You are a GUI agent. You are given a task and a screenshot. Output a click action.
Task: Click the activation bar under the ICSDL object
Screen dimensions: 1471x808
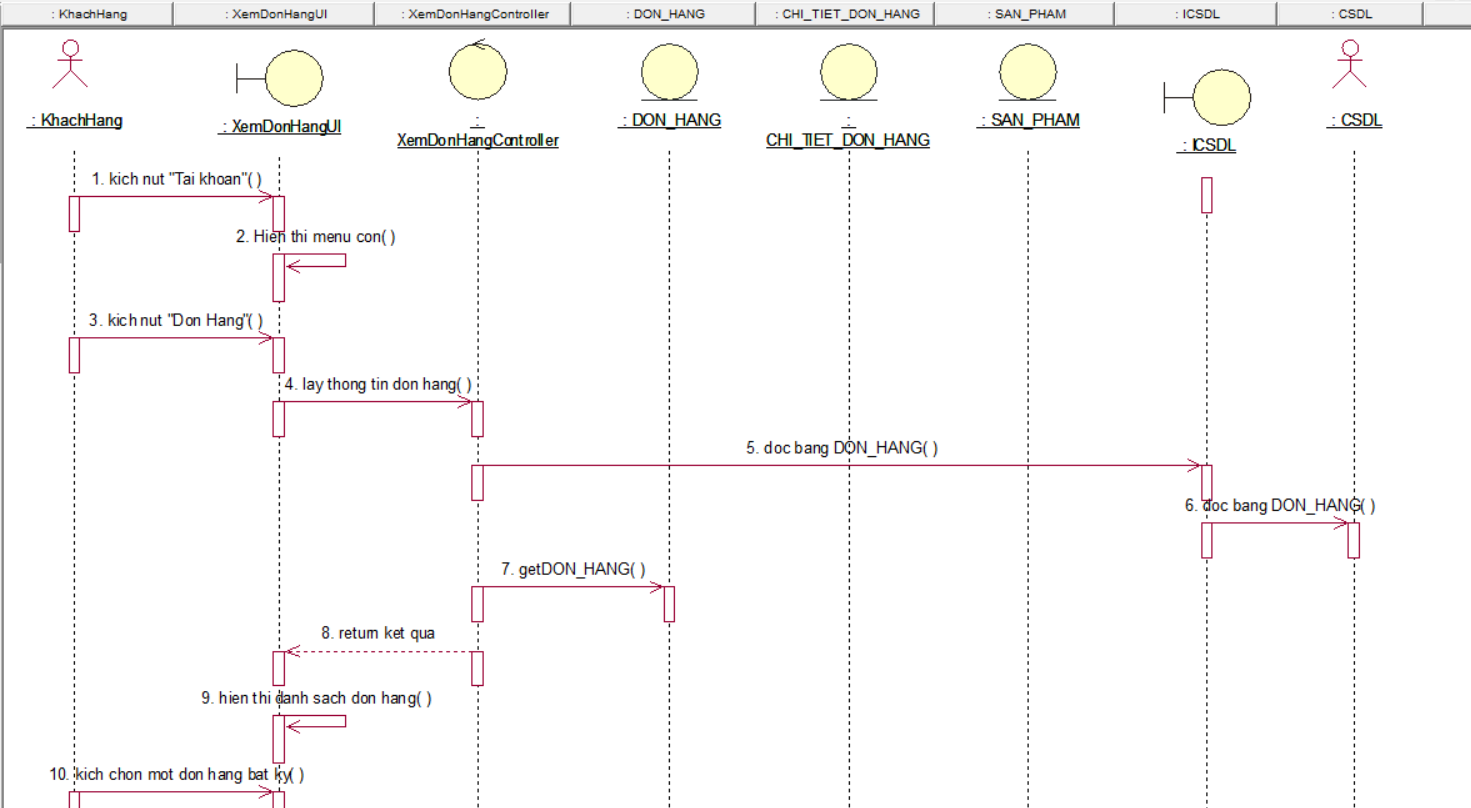[1207, 195]
